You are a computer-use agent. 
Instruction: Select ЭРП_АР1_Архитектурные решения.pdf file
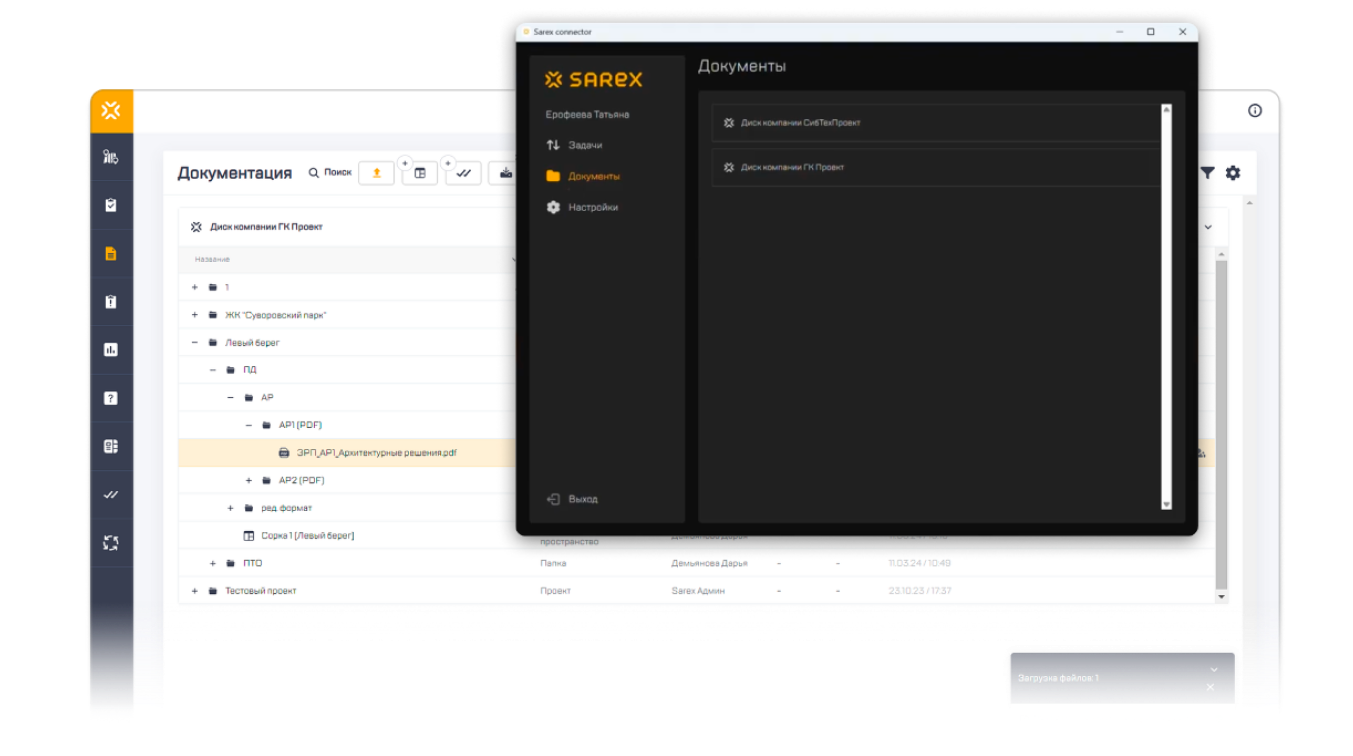[x=376, y=453]
